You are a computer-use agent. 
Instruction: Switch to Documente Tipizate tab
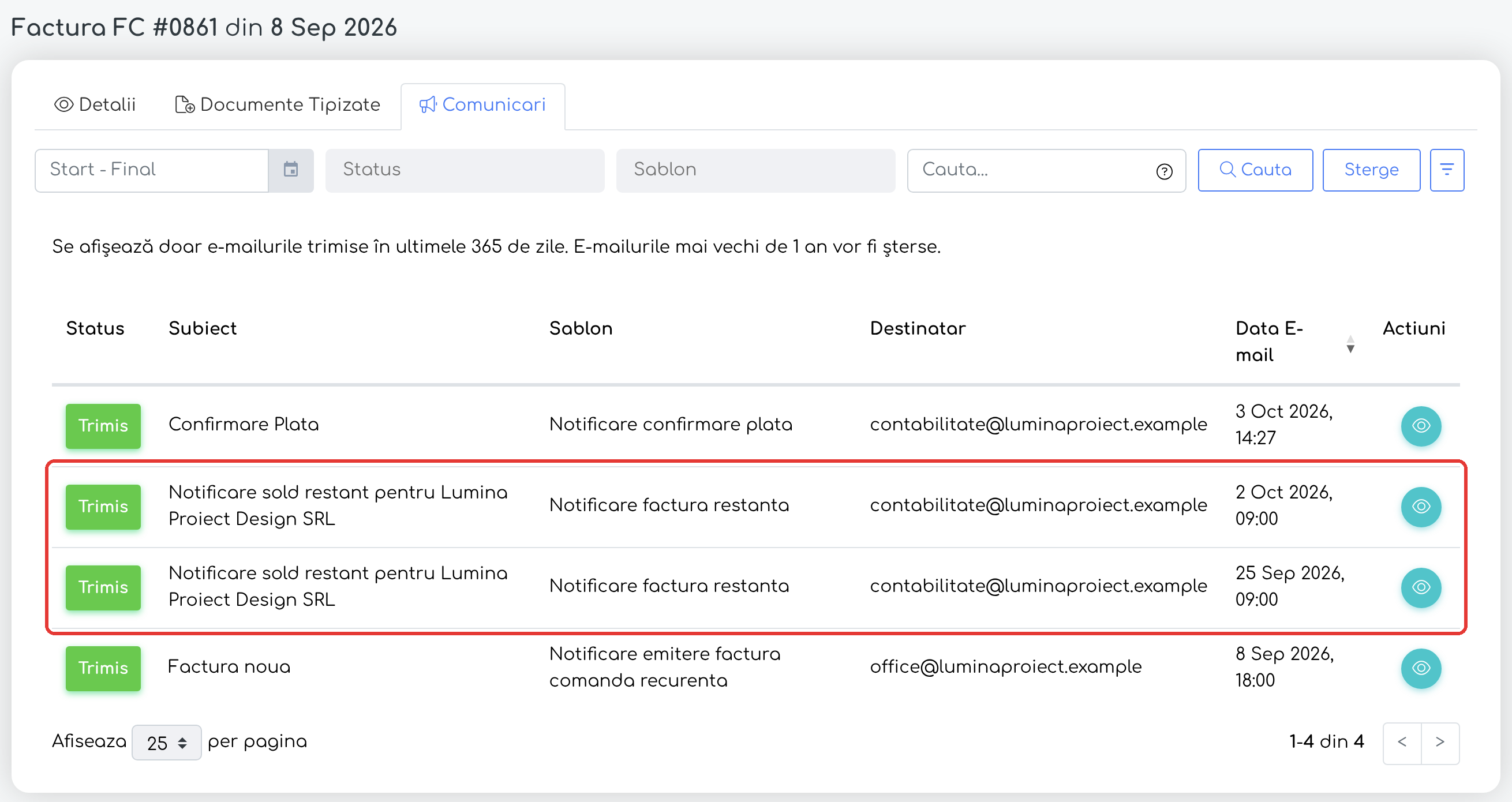(278, 105)
